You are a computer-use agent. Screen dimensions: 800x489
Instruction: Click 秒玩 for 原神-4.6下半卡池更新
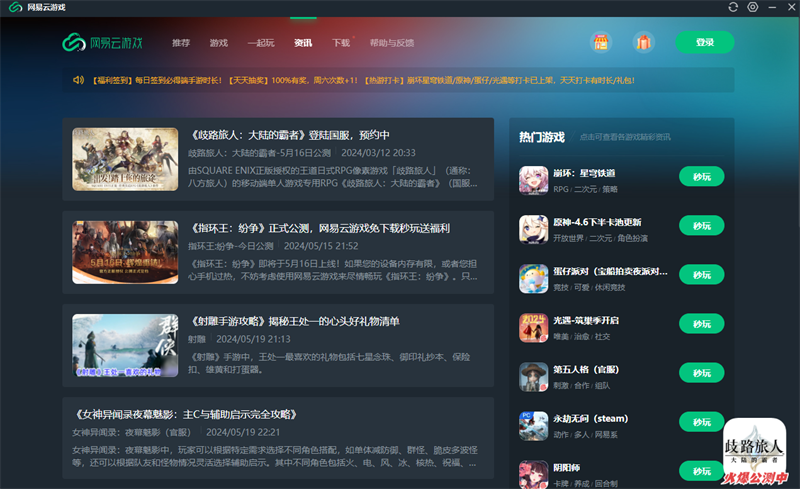702,226
